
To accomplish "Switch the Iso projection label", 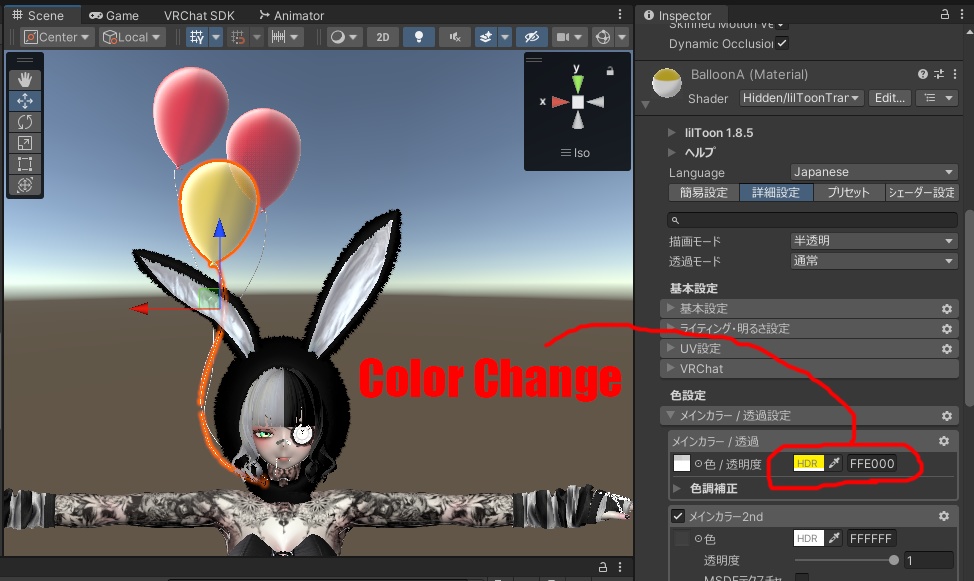I will [x=575, y=153].
